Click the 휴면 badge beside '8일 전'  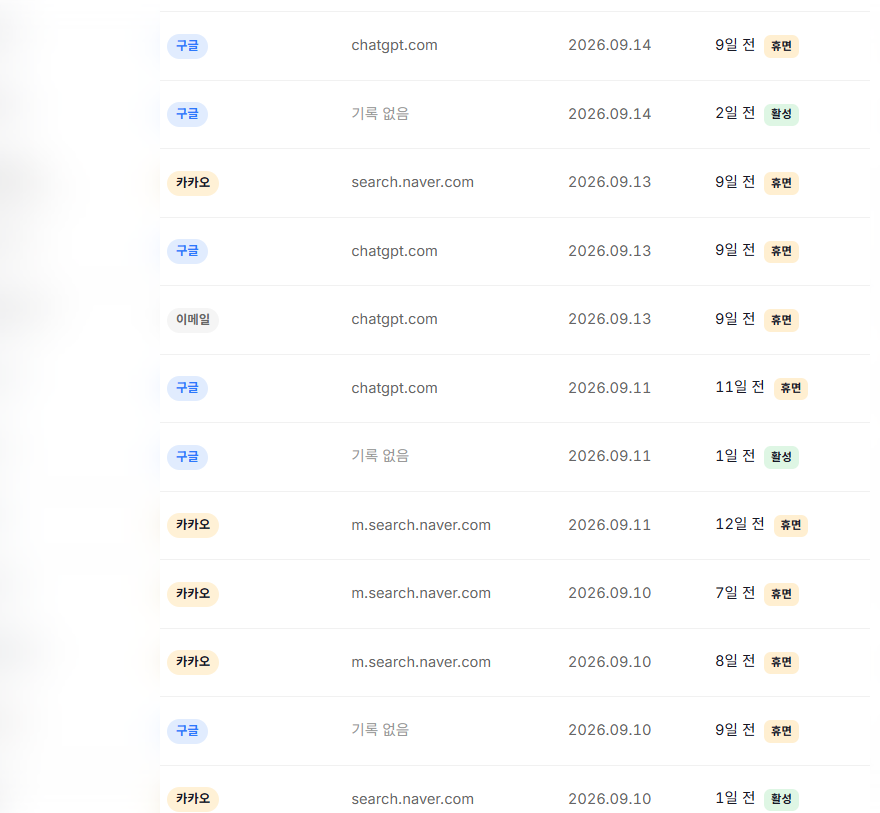click(x=781, y=662)
